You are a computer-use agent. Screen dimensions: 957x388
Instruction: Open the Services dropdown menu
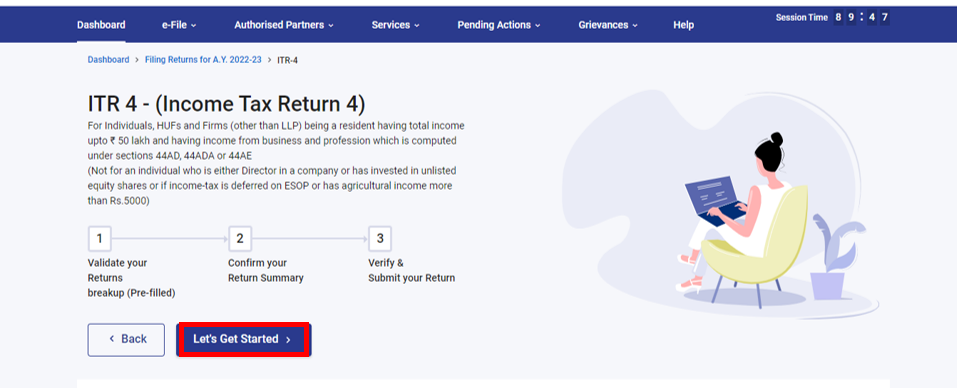coord(395,25)
